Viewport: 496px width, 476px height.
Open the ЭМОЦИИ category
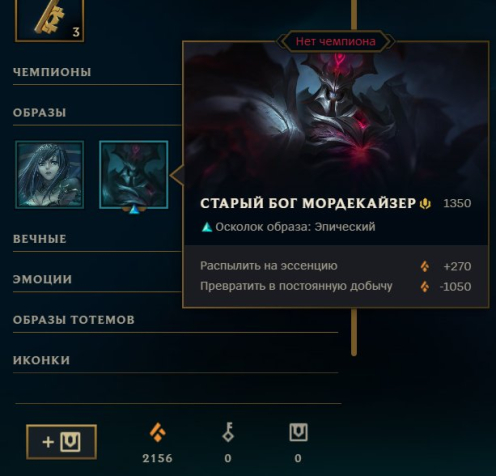(x=42, y=279)
